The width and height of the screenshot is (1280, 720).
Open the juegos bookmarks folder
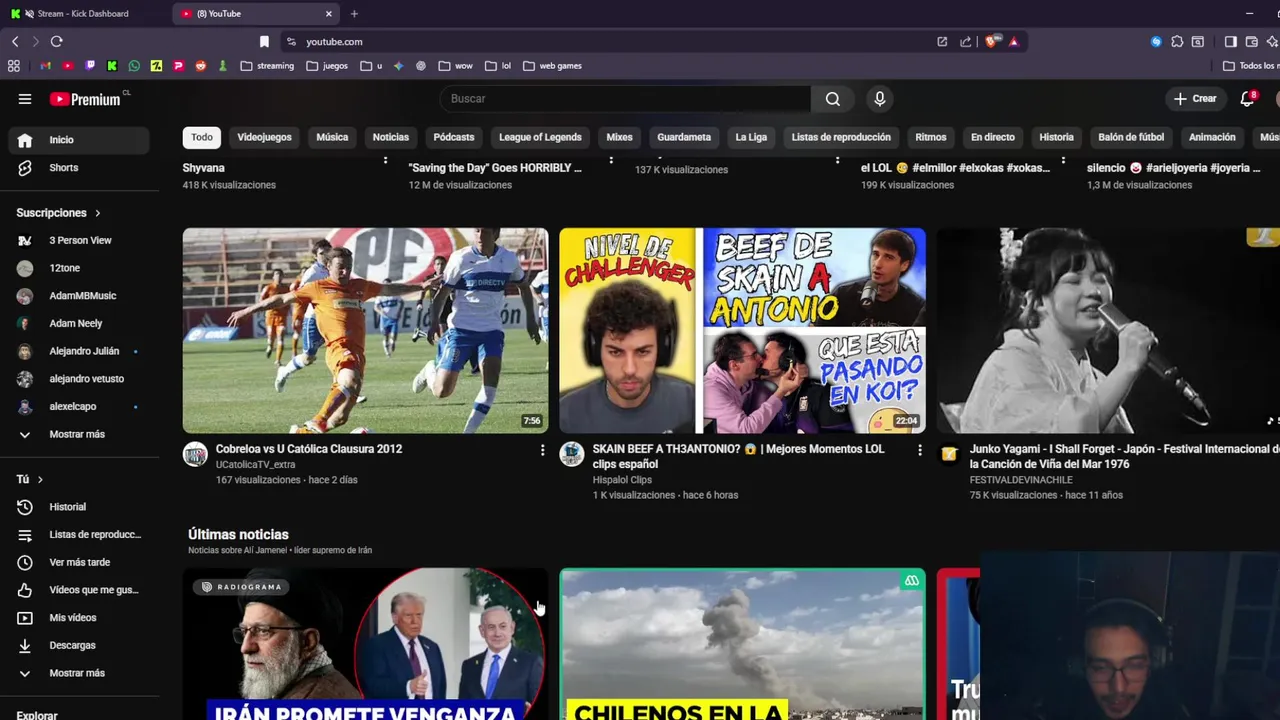point(328,66)
